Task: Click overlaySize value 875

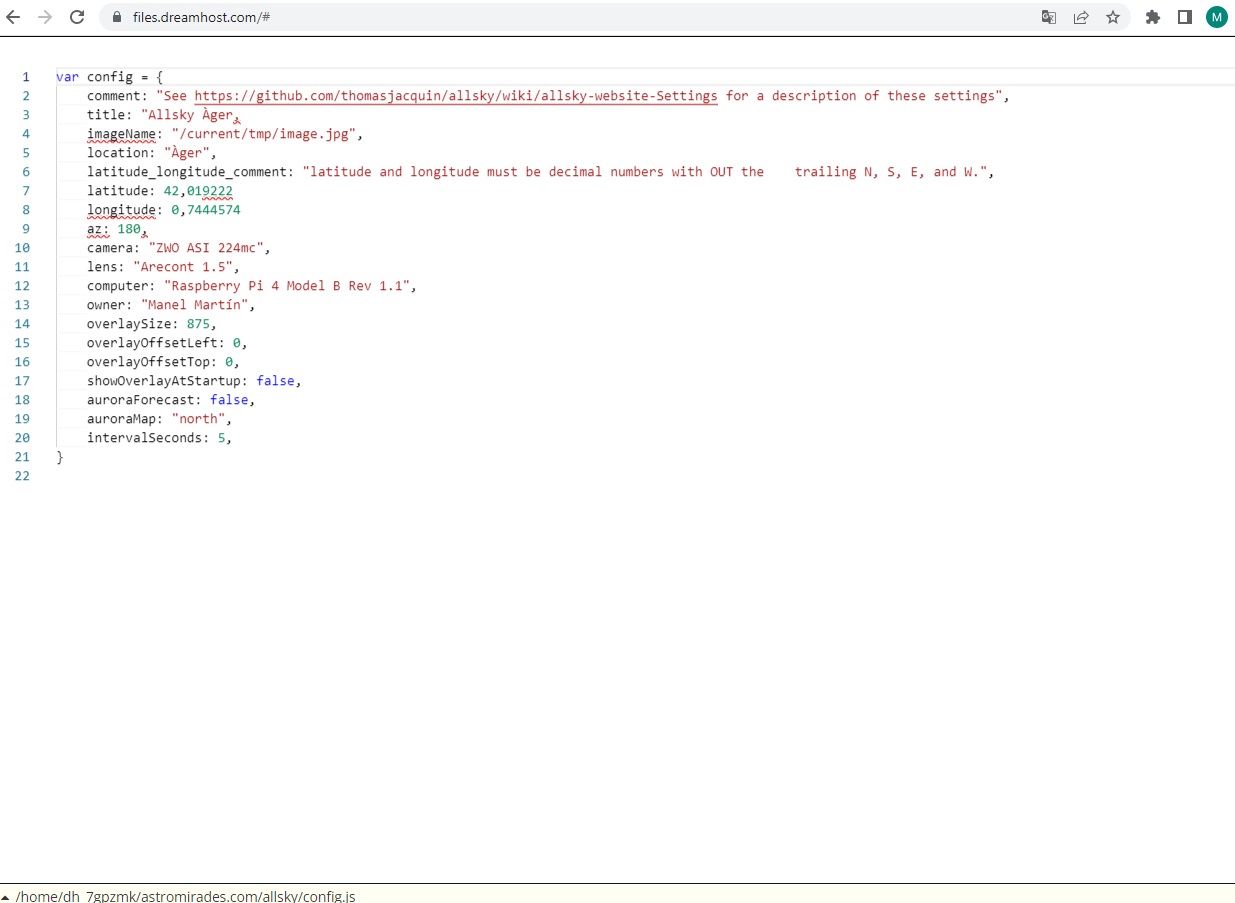Action: (198, 324)
